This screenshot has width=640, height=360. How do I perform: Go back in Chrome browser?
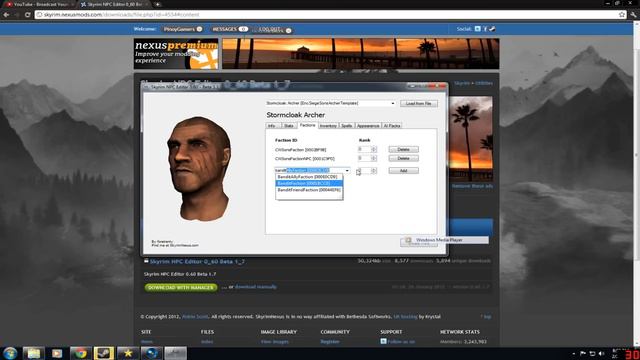[6, 15]
